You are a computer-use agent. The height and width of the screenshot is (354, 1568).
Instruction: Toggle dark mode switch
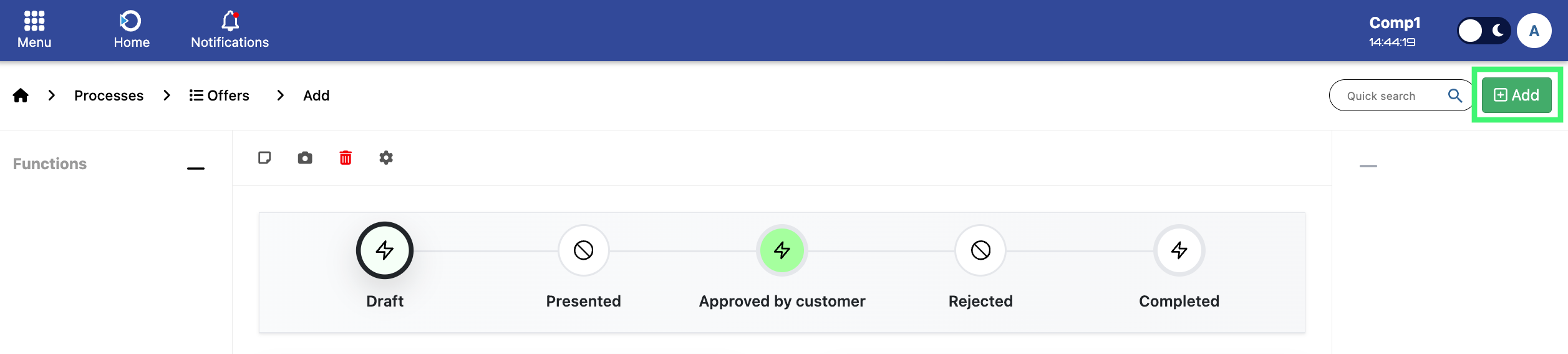(1483, 31)
